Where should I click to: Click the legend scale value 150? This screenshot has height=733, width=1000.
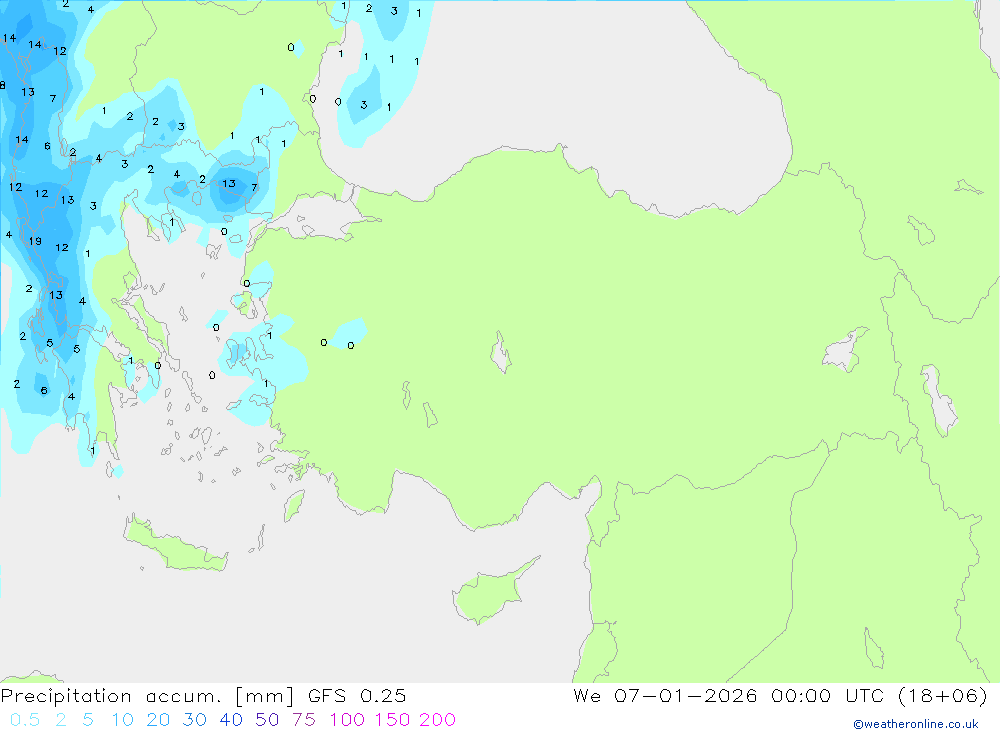coord(392,720)
